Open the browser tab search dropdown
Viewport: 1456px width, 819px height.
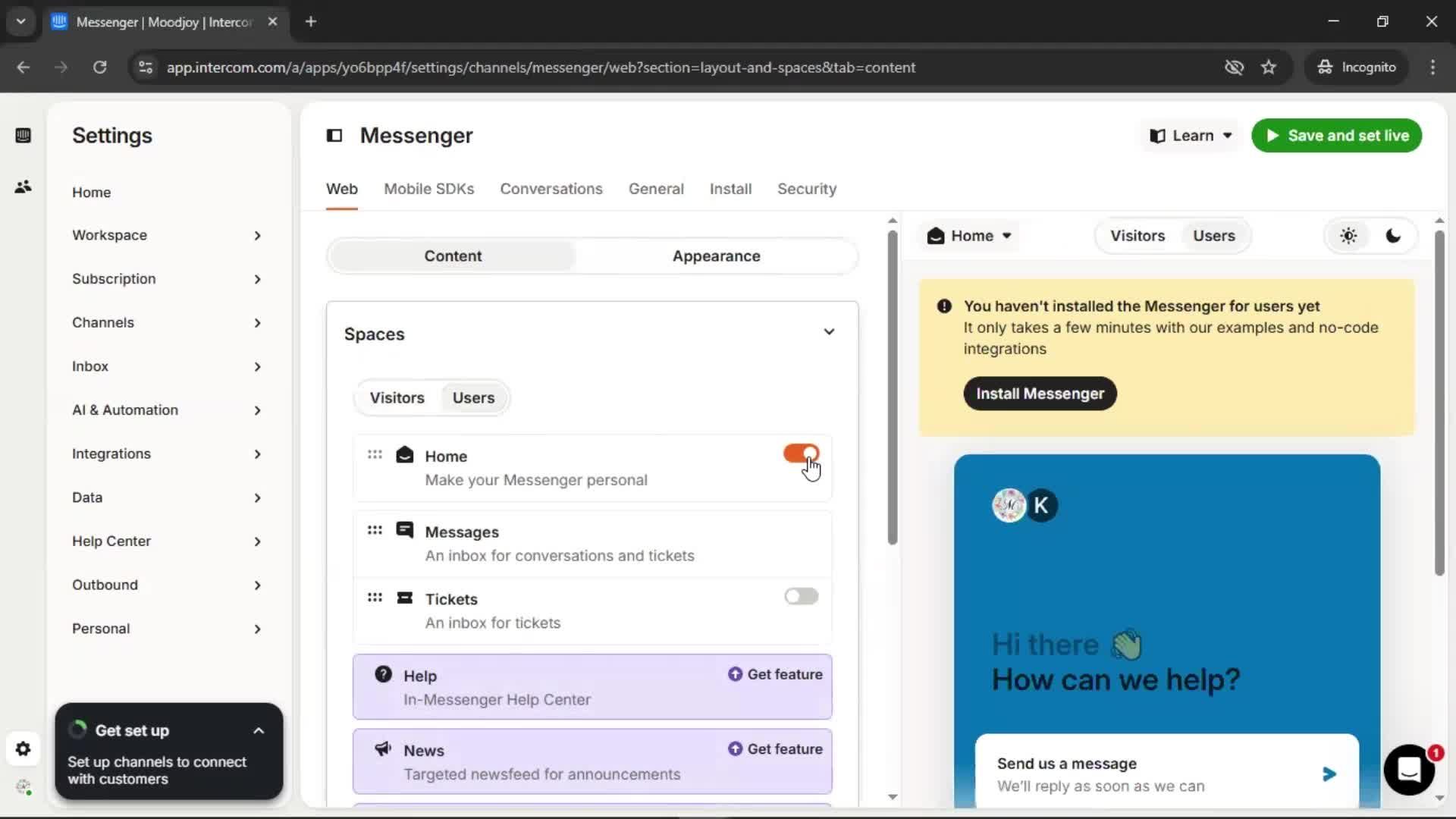click(x=20, y=21)
